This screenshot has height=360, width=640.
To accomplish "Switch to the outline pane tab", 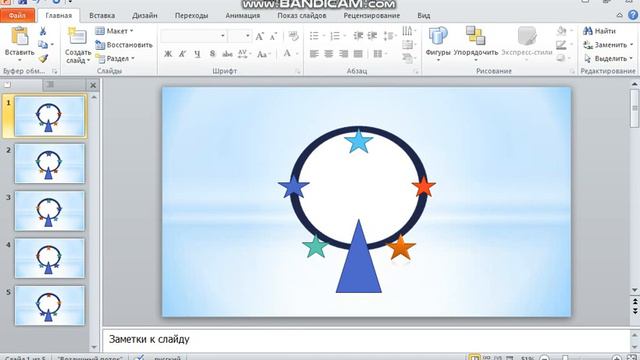I will (50, 84).
